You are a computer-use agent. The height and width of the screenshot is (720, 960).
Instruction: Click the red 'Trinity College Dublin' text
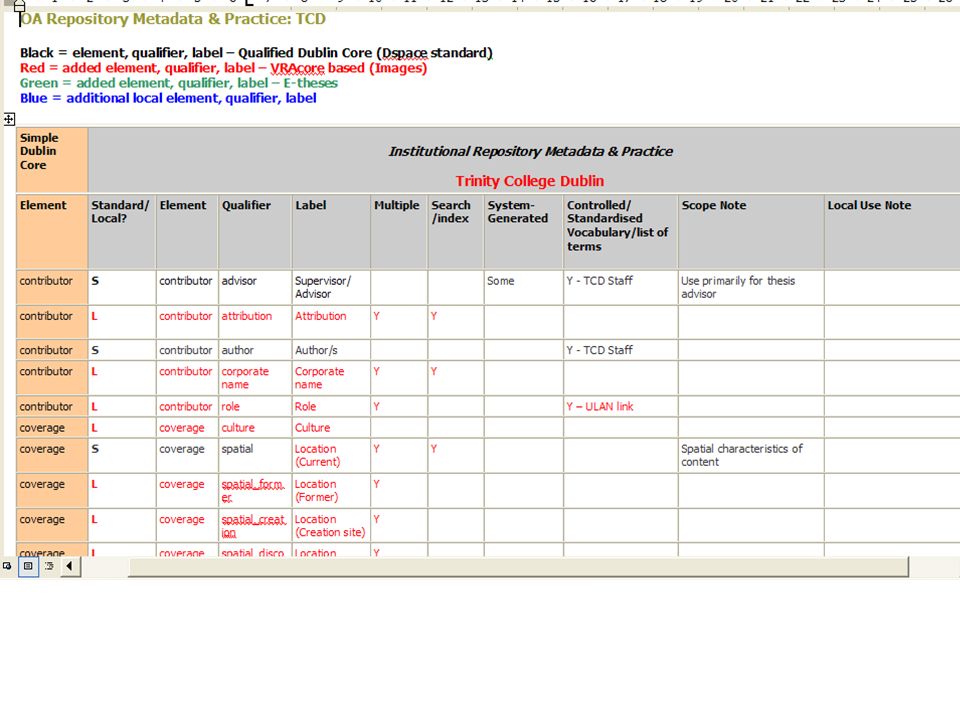point(530,181)
